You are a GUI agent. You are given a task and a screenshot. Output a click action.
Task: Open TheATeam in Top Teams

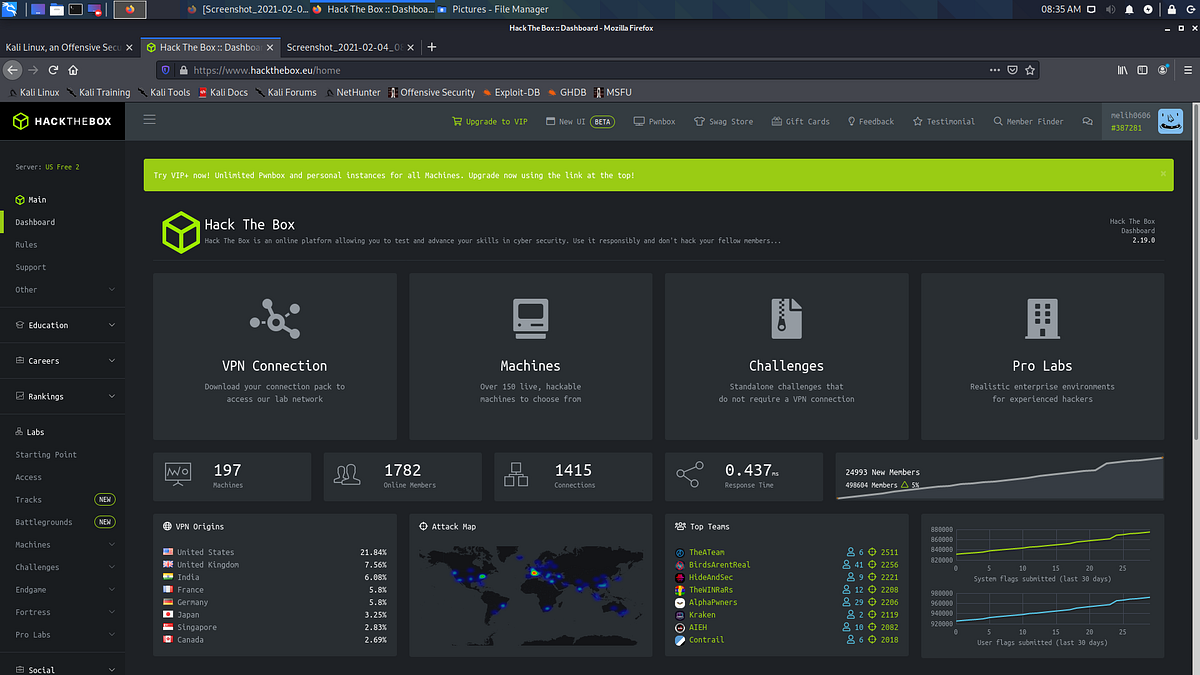pos(707,552)
